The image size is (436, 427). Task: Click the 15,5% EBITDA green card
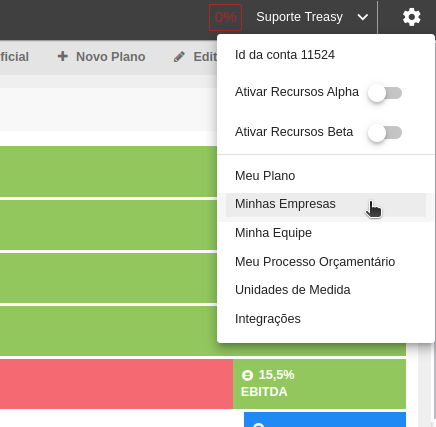tap(319, 384)
